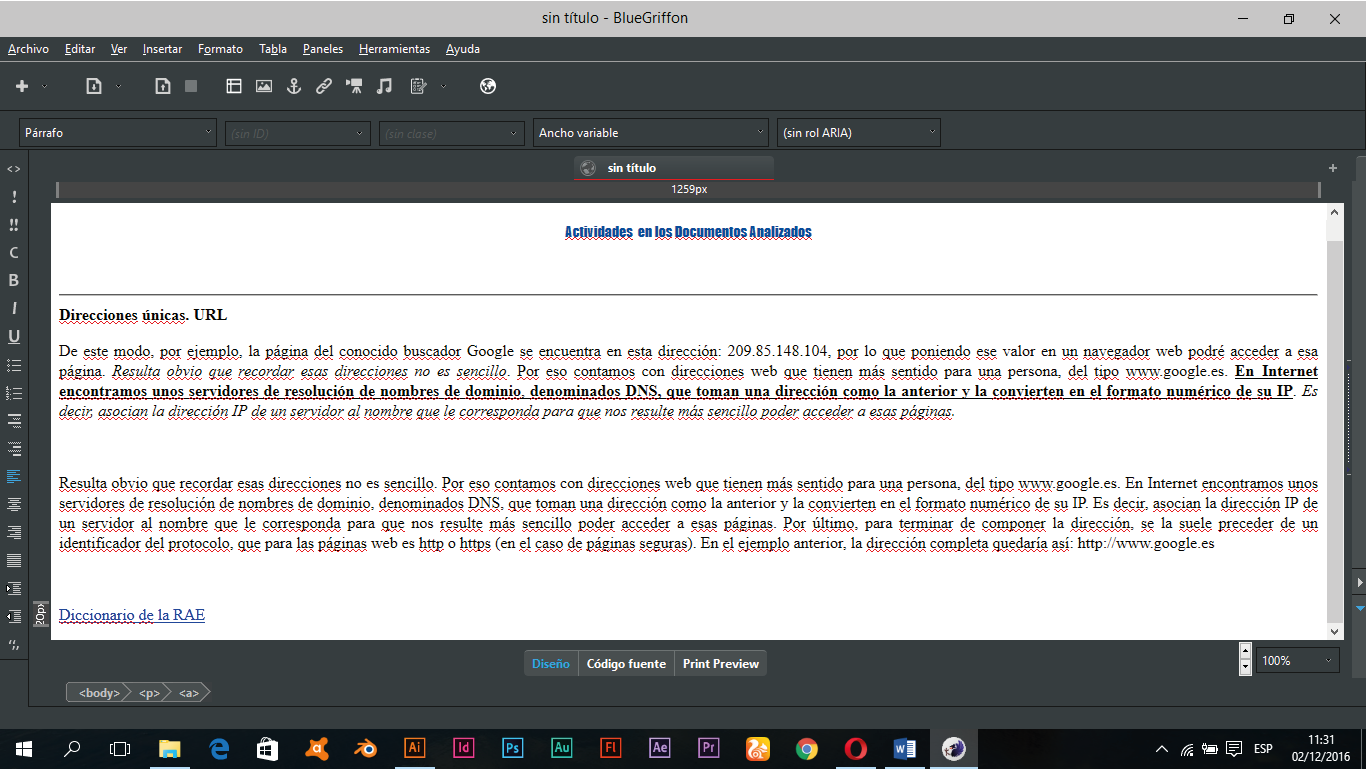Viewport: 1366px width, 769px height.
Task: Click the Print Preview button
Action: pos(720,664)
